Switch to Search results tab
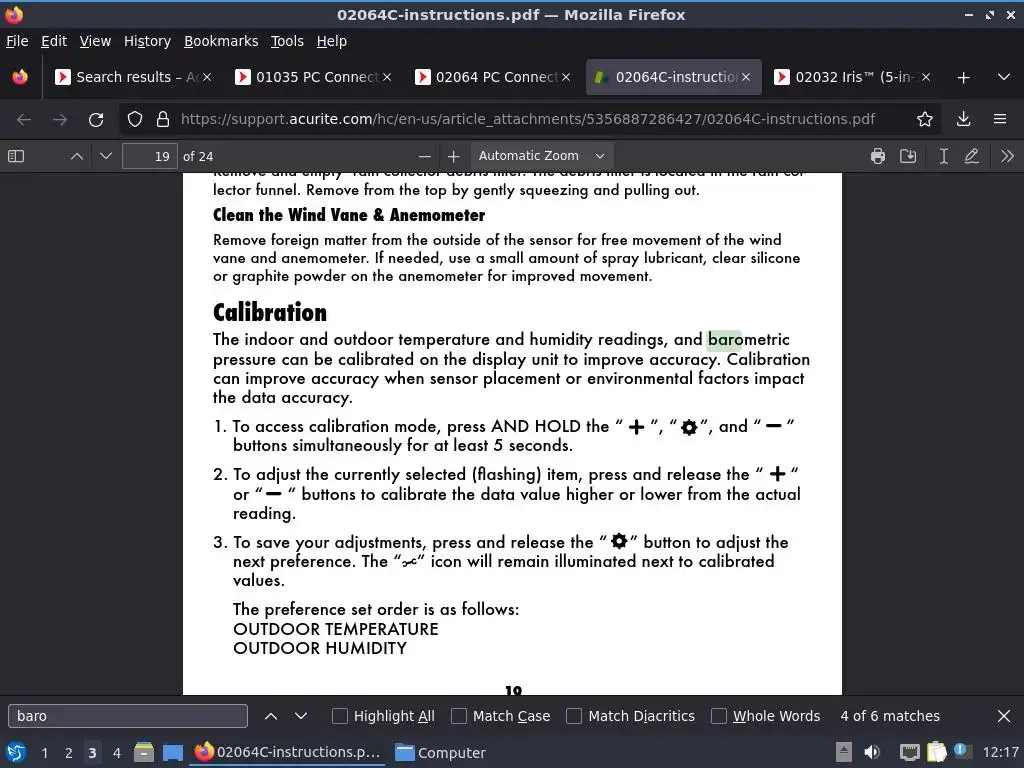The width and height of the screenshot is (1024, 768). [x=134, y=77]
